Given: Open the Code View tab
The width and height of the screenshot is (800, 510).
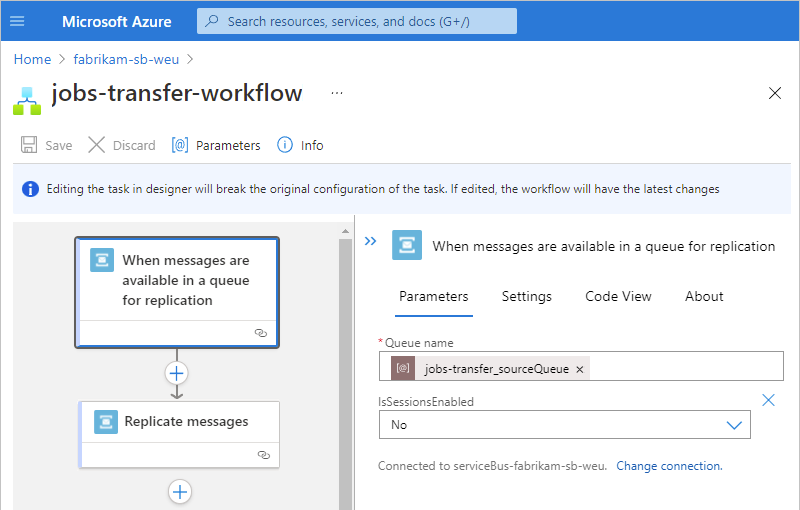Looking at the screenshot, I should [x=618, y=296].
